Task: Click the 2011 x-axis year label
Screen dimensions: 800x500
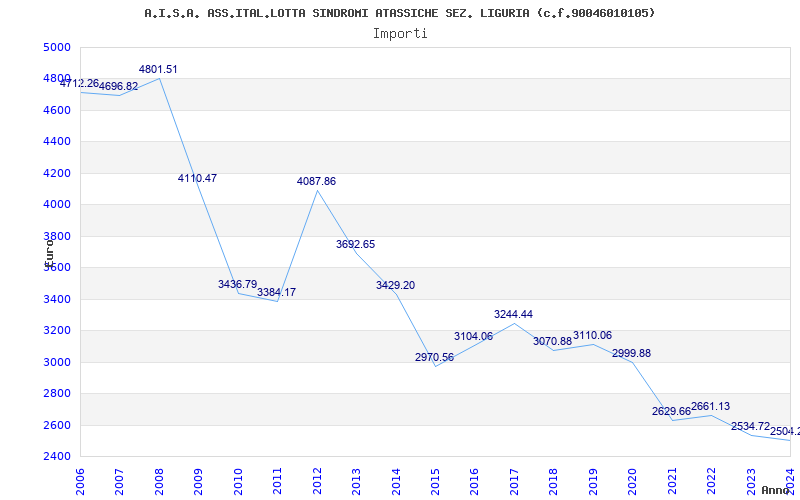Action: (278, 481)
